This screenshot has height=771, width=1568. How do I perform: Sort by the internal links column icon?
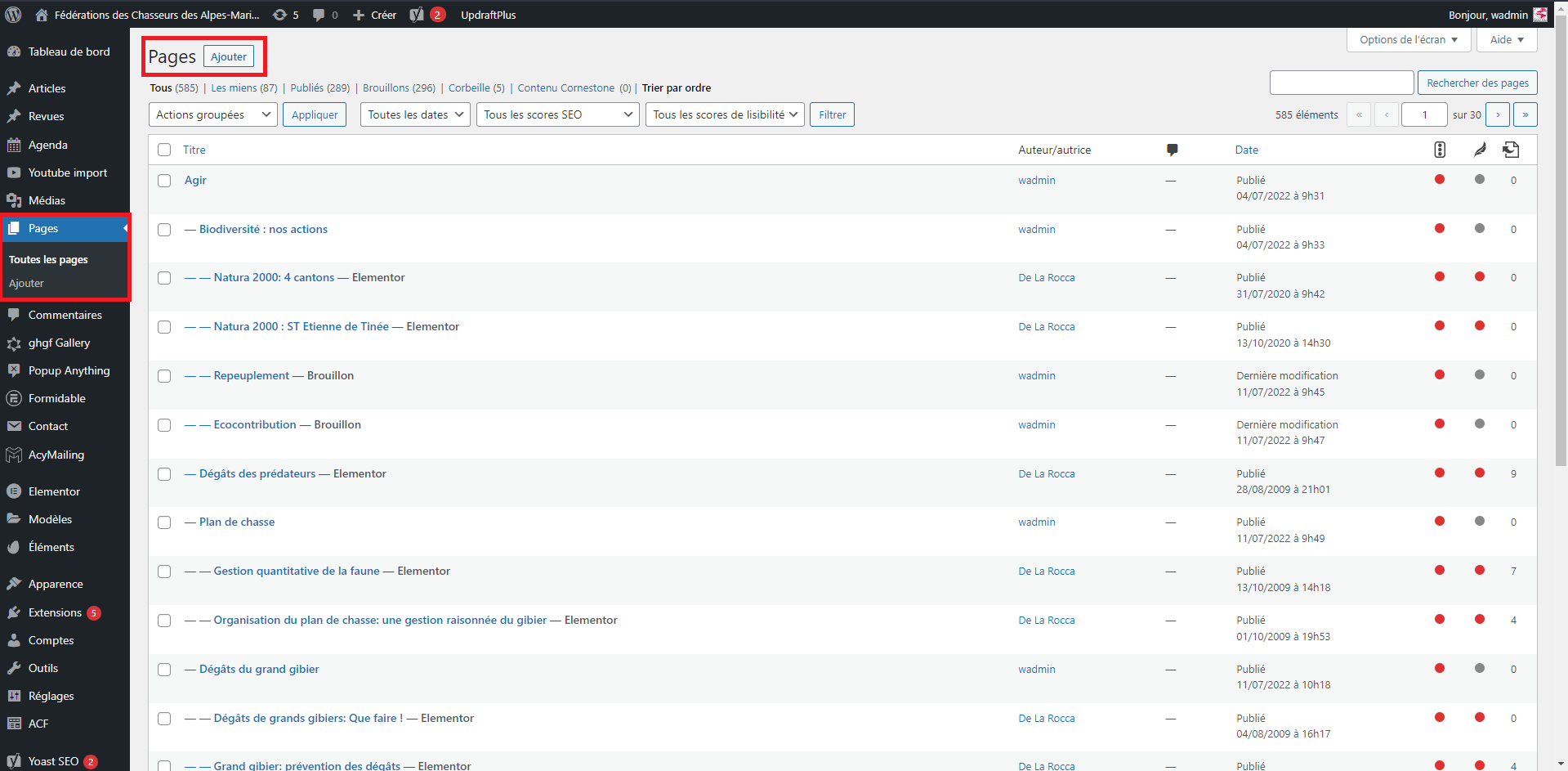click(x=1511, y=150)
